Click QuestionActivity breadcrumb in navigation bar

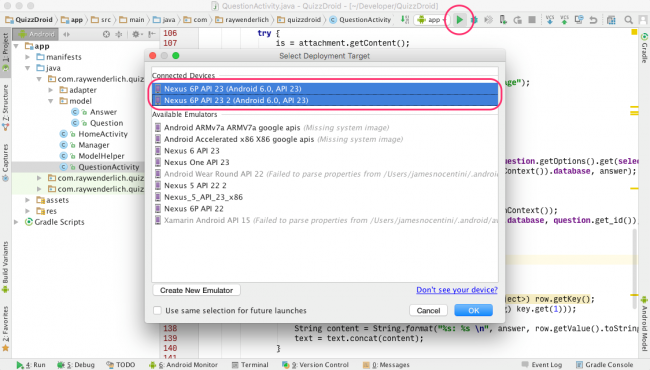[x=361, y=19]
